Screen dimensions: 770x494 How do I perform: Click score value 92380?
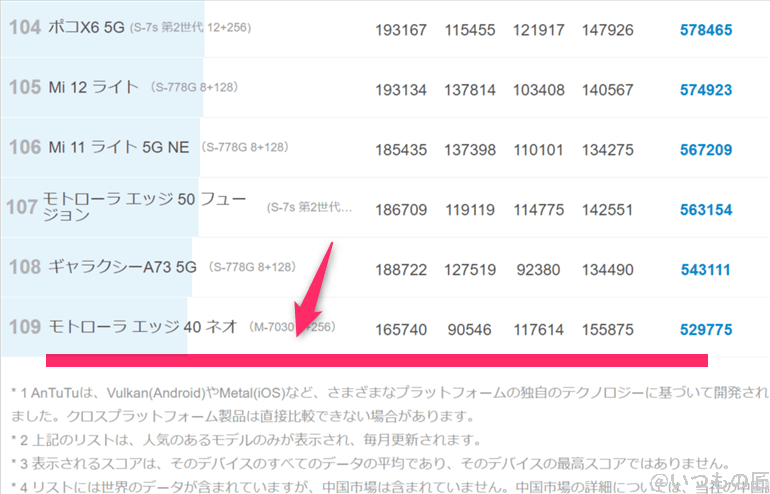pos(538,270)
